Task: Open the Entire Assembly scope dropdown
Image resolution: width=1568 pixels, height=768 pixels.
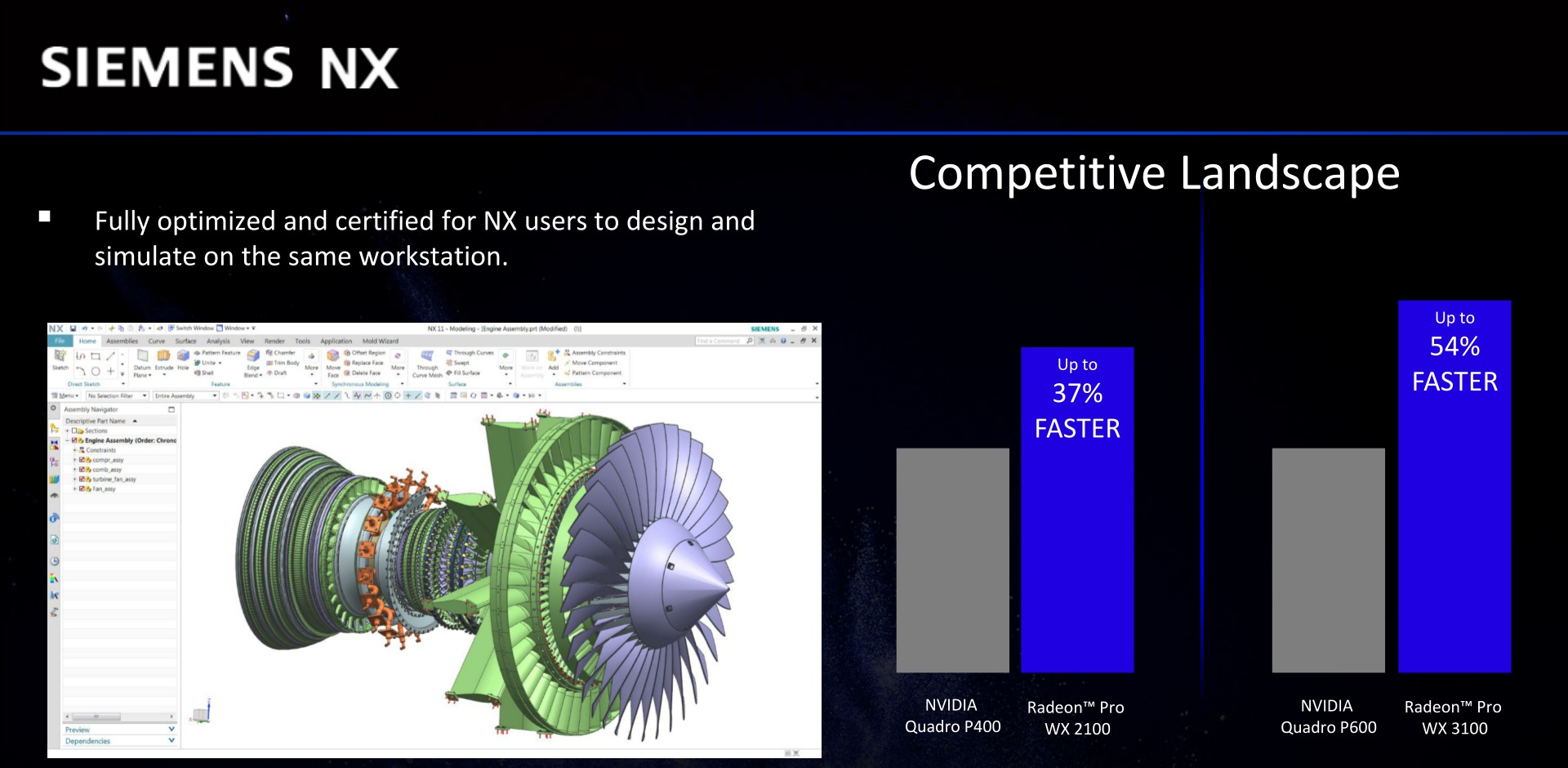Action: point(186,395)
